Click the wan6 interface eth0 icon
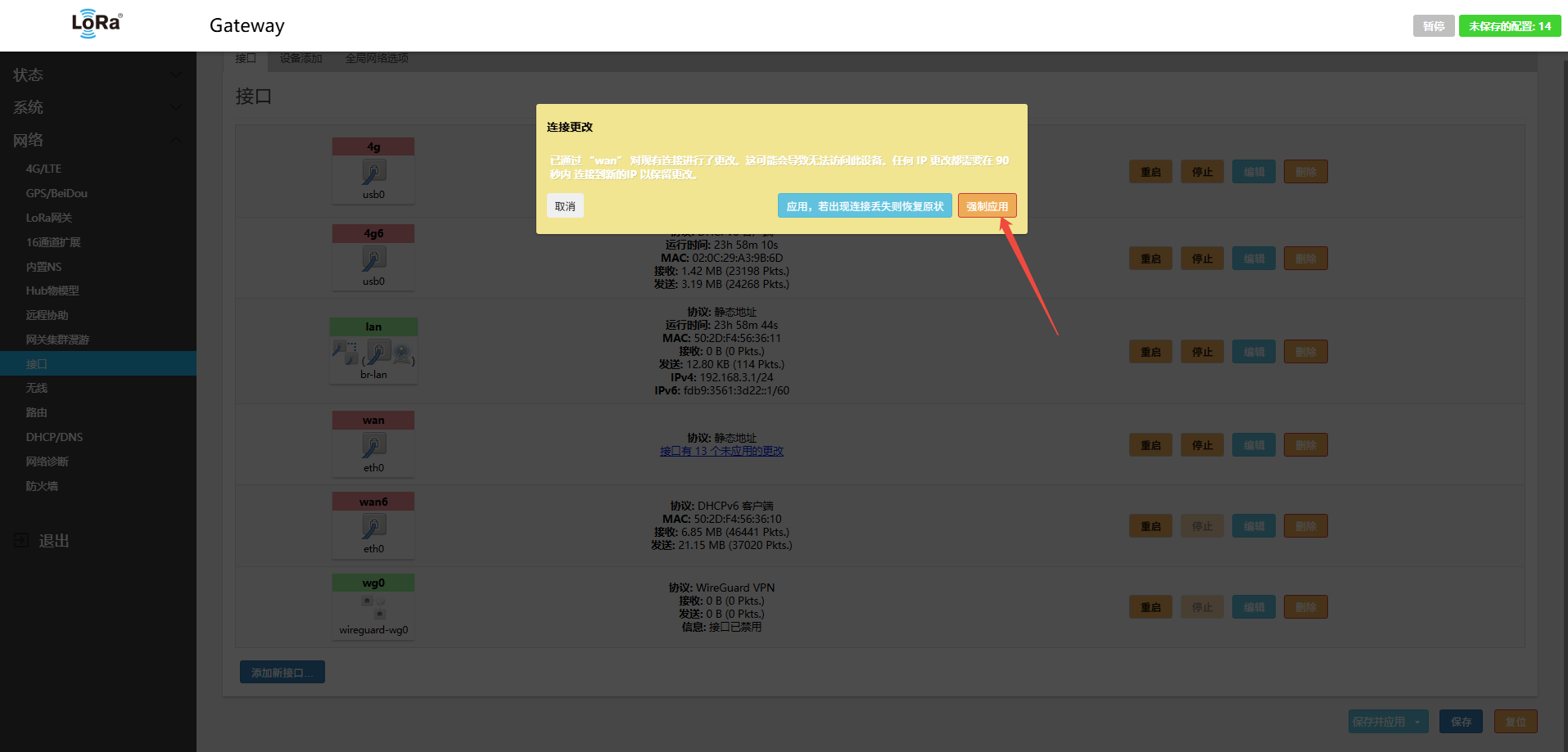The height and width of the screenshot is (752, 1568). click(373, 526)
